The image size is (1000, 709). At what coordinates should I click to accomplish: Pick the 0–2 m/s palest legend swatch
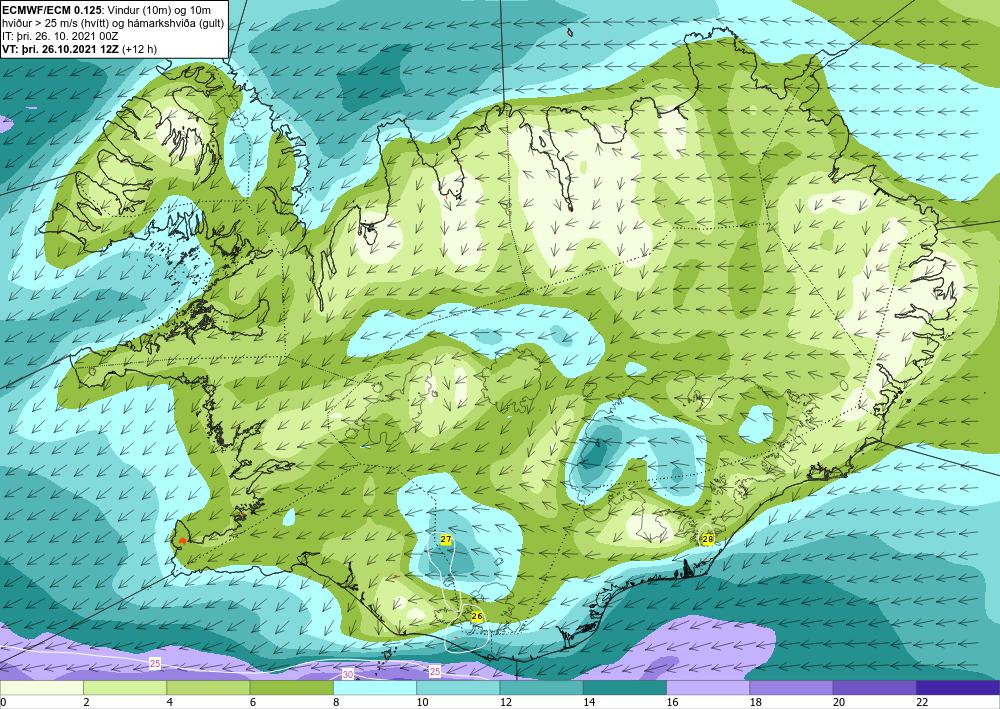point(41,688)
